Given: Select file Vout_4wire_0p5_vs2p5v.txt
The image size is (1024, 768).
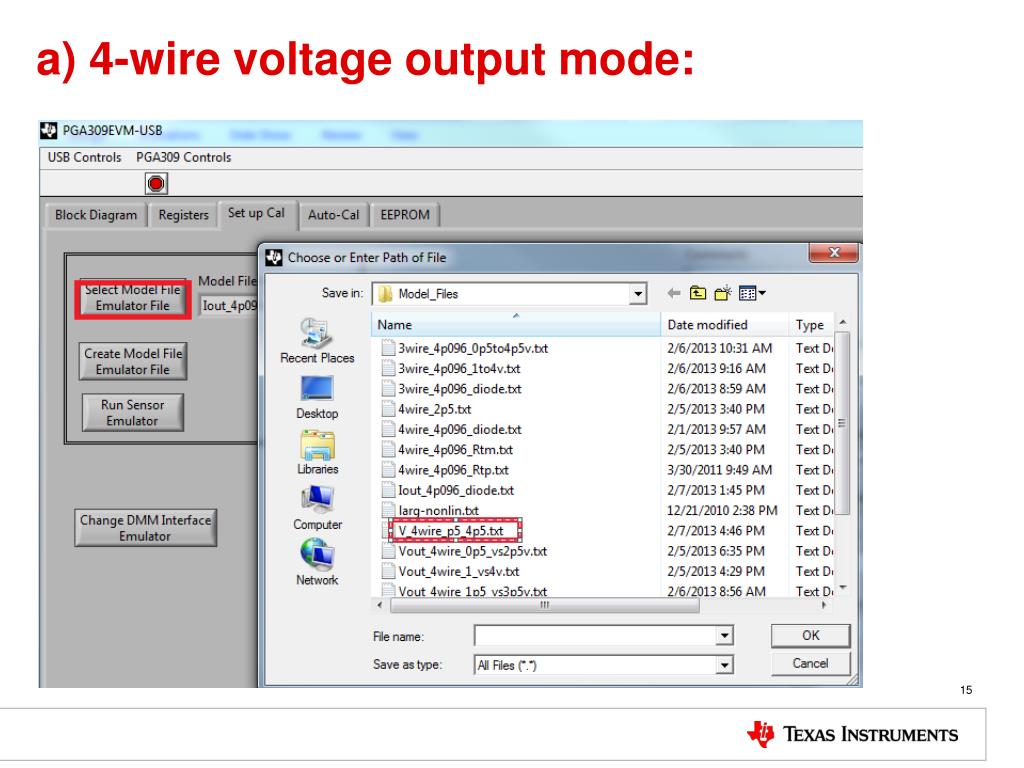Looking at the screenshot, I should [x=473, y=551].
